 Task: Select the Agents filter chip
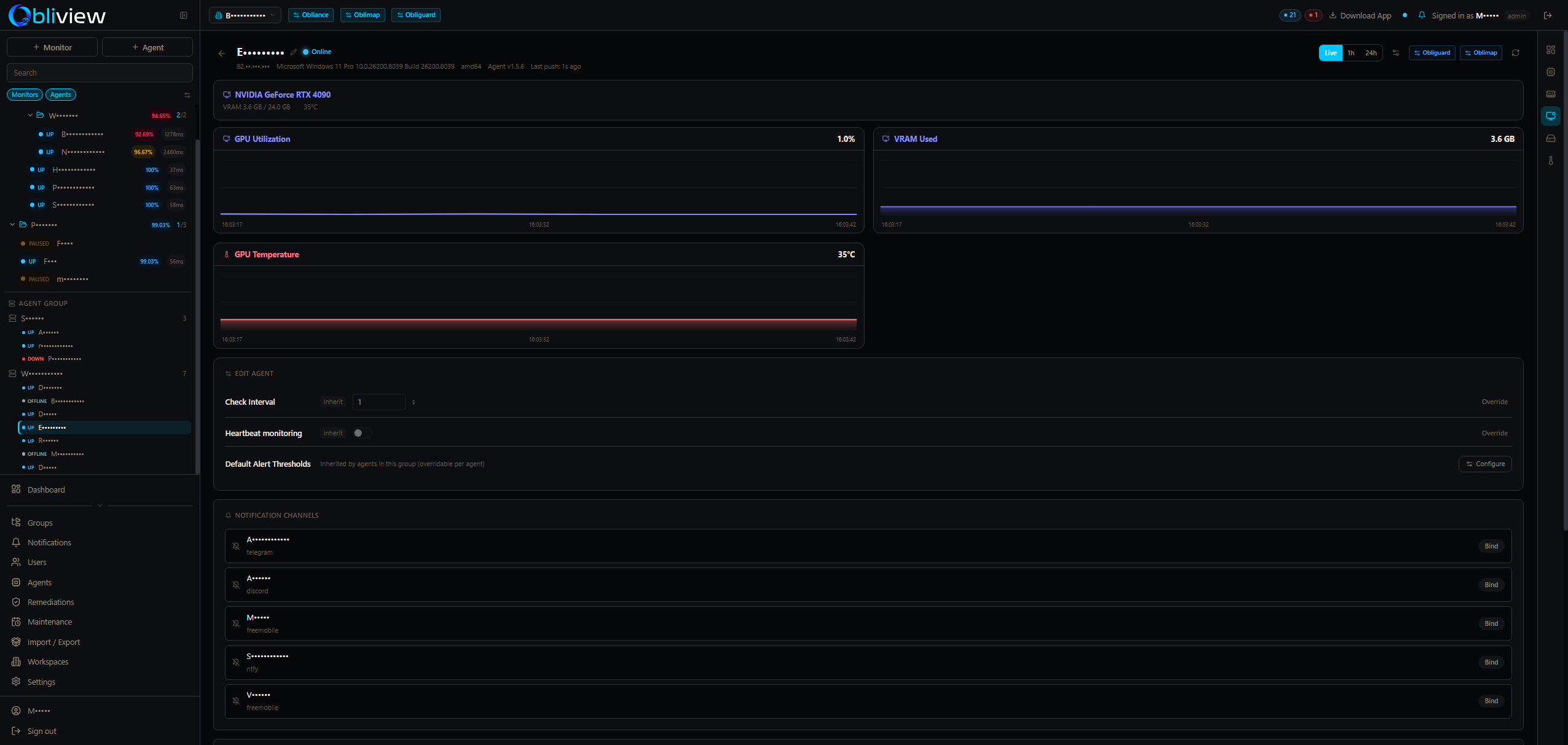(x=60, y=94)
